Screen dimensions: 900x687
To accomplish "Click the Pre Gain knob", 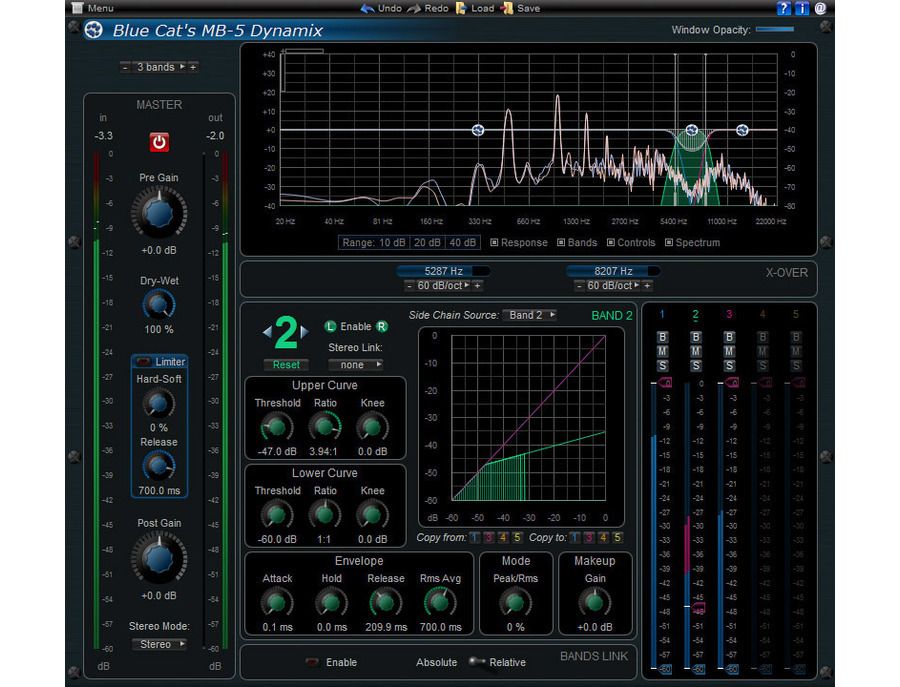I will click(x=159, y=214).
